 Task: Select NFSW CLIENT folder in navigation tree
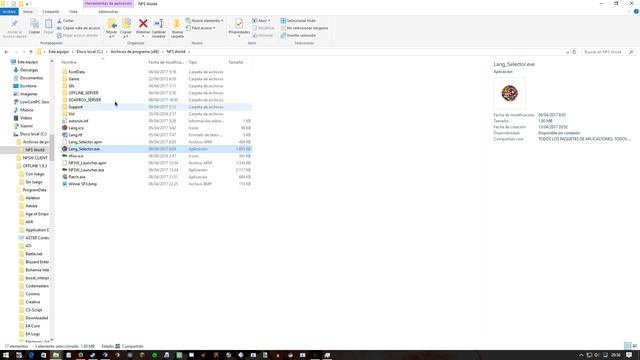(35, 158)
